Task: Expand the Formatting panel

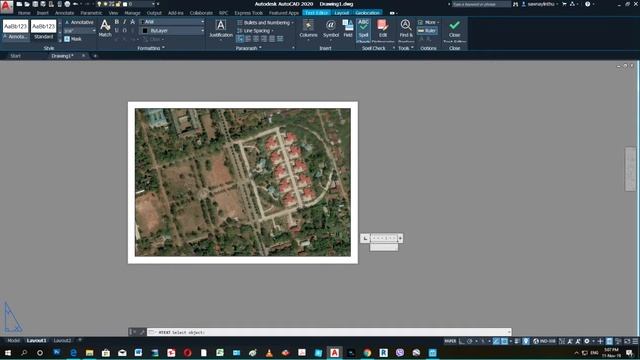Action: pyautogui.click(x=151, y=48)
